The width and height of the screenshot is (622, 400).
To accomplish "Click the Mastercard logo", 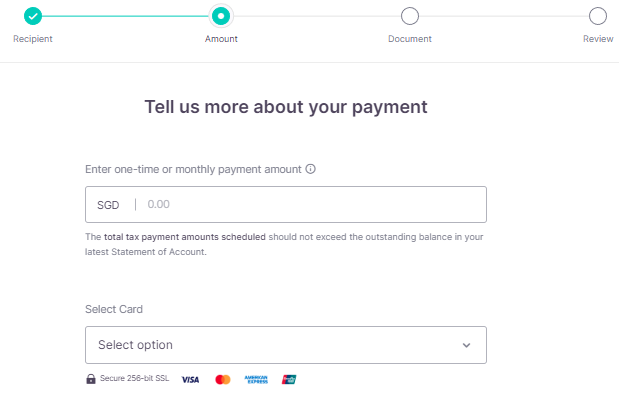I will pos(223,379).
